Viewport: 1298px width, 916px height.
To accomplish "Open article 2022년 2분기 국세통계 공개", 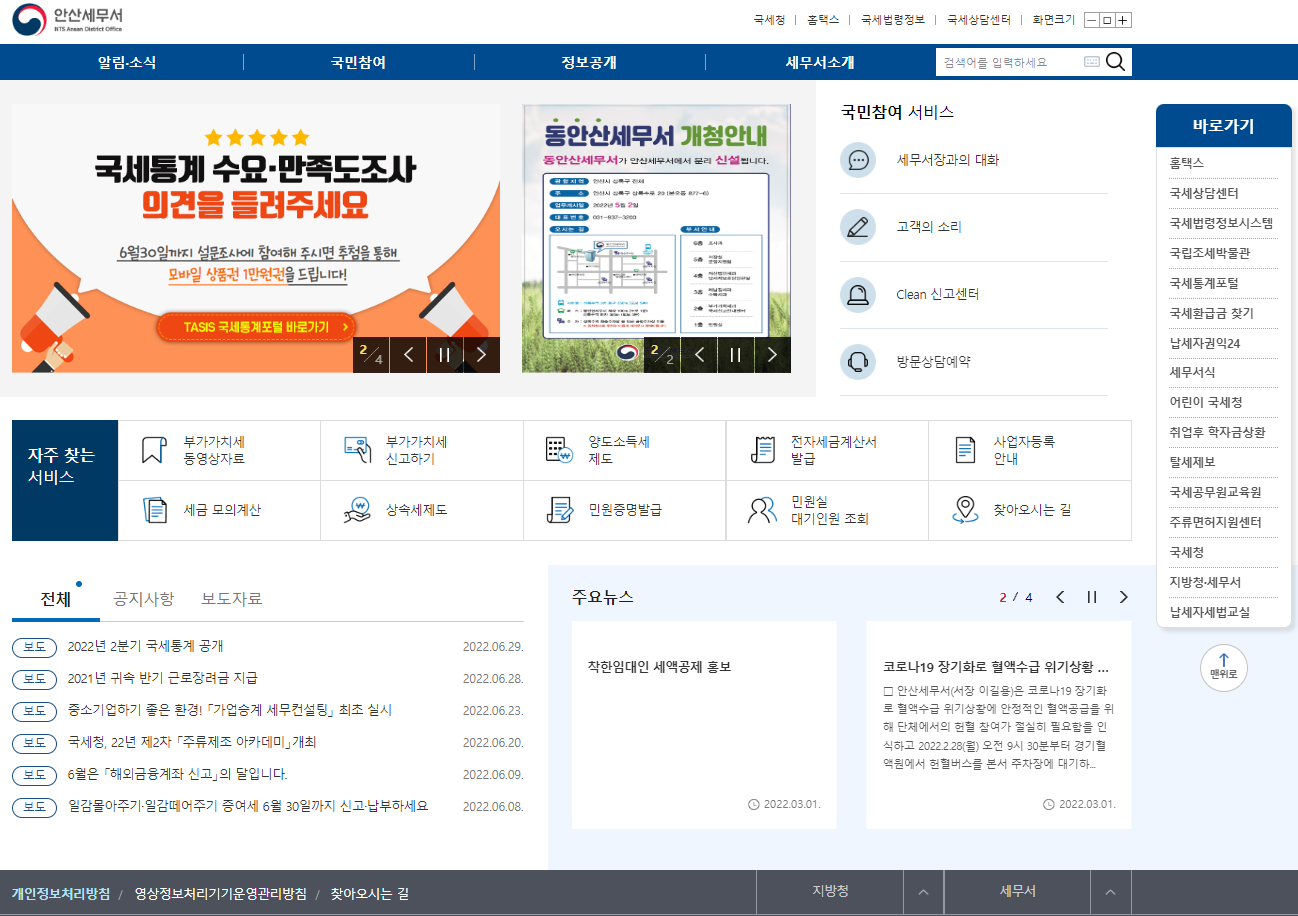I will coord(146,646).
